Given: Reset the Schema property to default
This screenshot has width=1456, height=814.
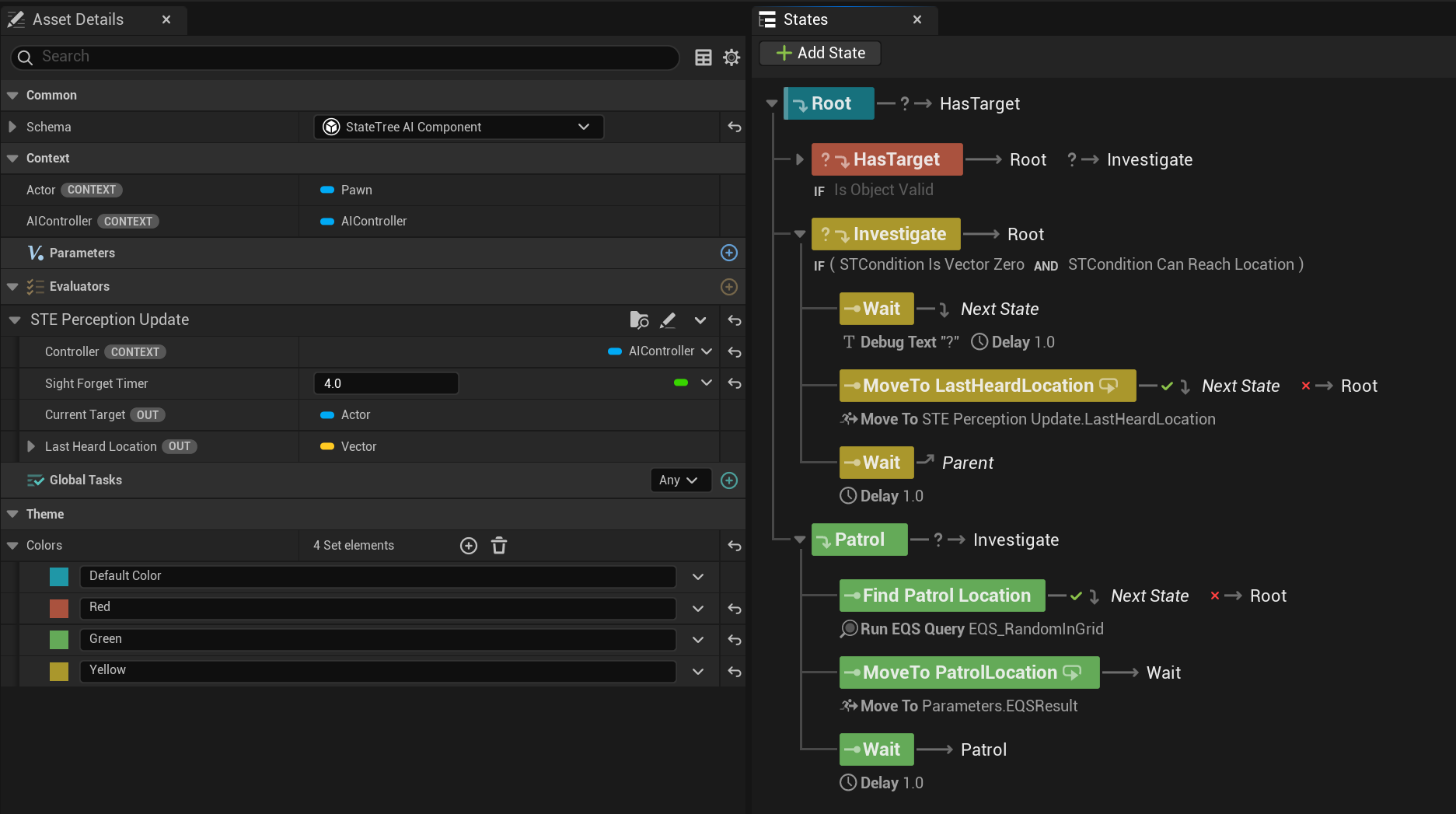Looking at the screenshot, I should tap(735, 127).
